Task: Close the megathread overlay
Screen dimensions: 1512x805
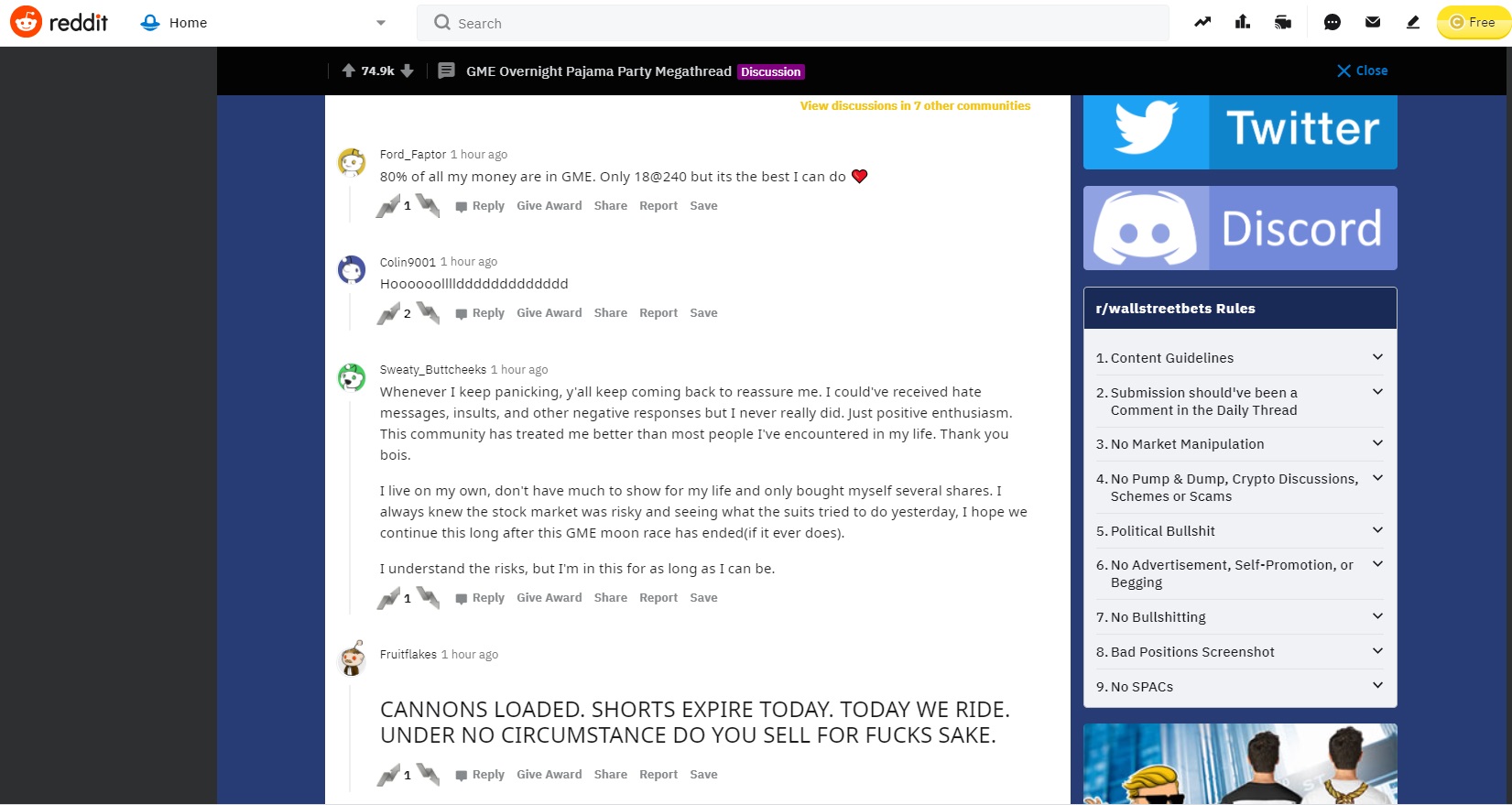Action: pos(1362,71)
